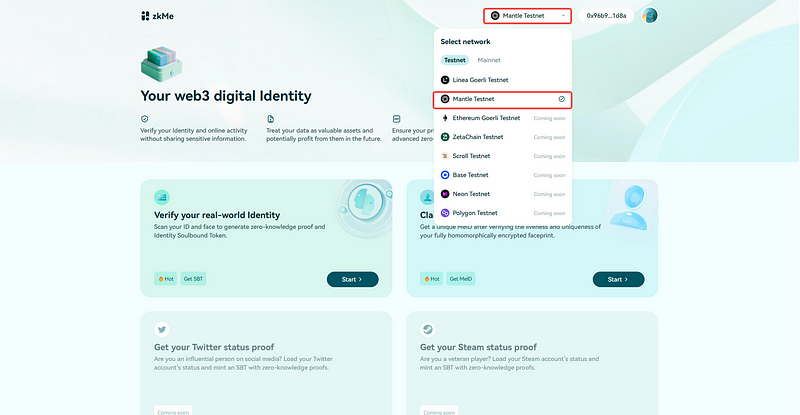The image size is (800, 415).
Task: Select Ethereum Goerli Testnet option
Action: click(503, 118)
